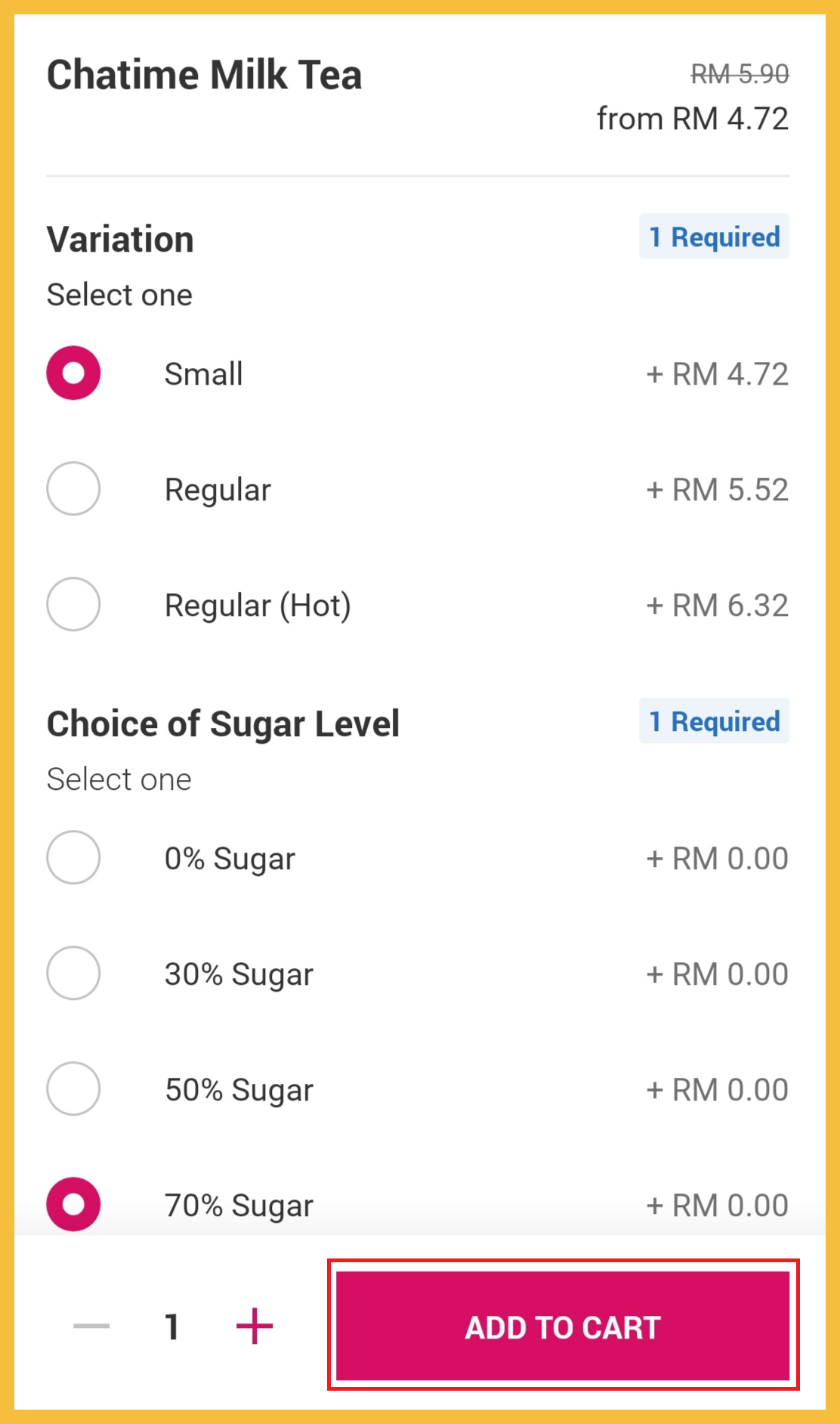Click the crossed-out RM 5.90 price
Image resolution: width=840 pixels, height=1424 pixels.
tap(740, 74)
